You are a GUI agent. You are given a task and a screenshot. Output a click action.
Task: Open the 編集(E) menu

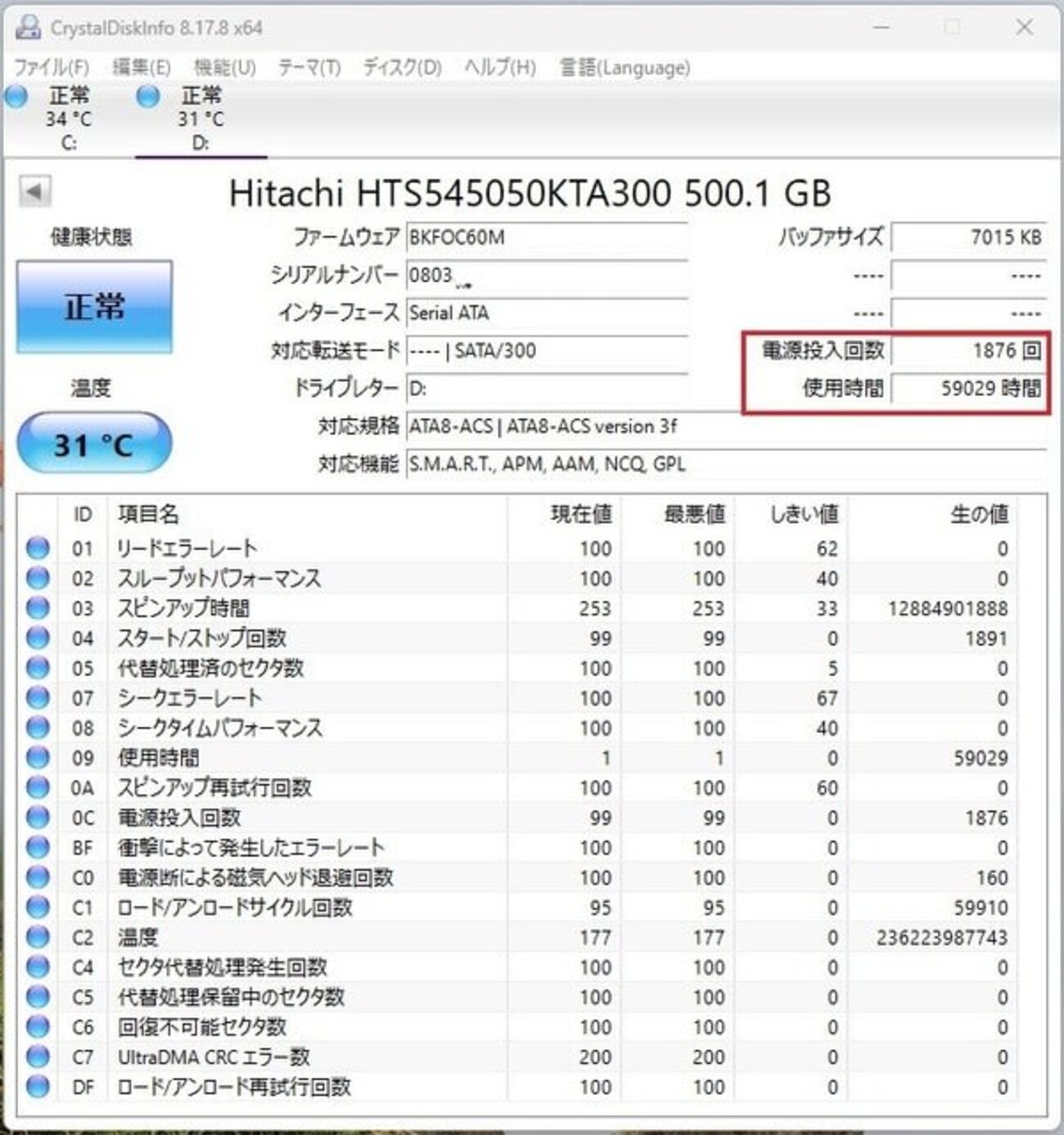pyautogui.click(x=142, y=67)
